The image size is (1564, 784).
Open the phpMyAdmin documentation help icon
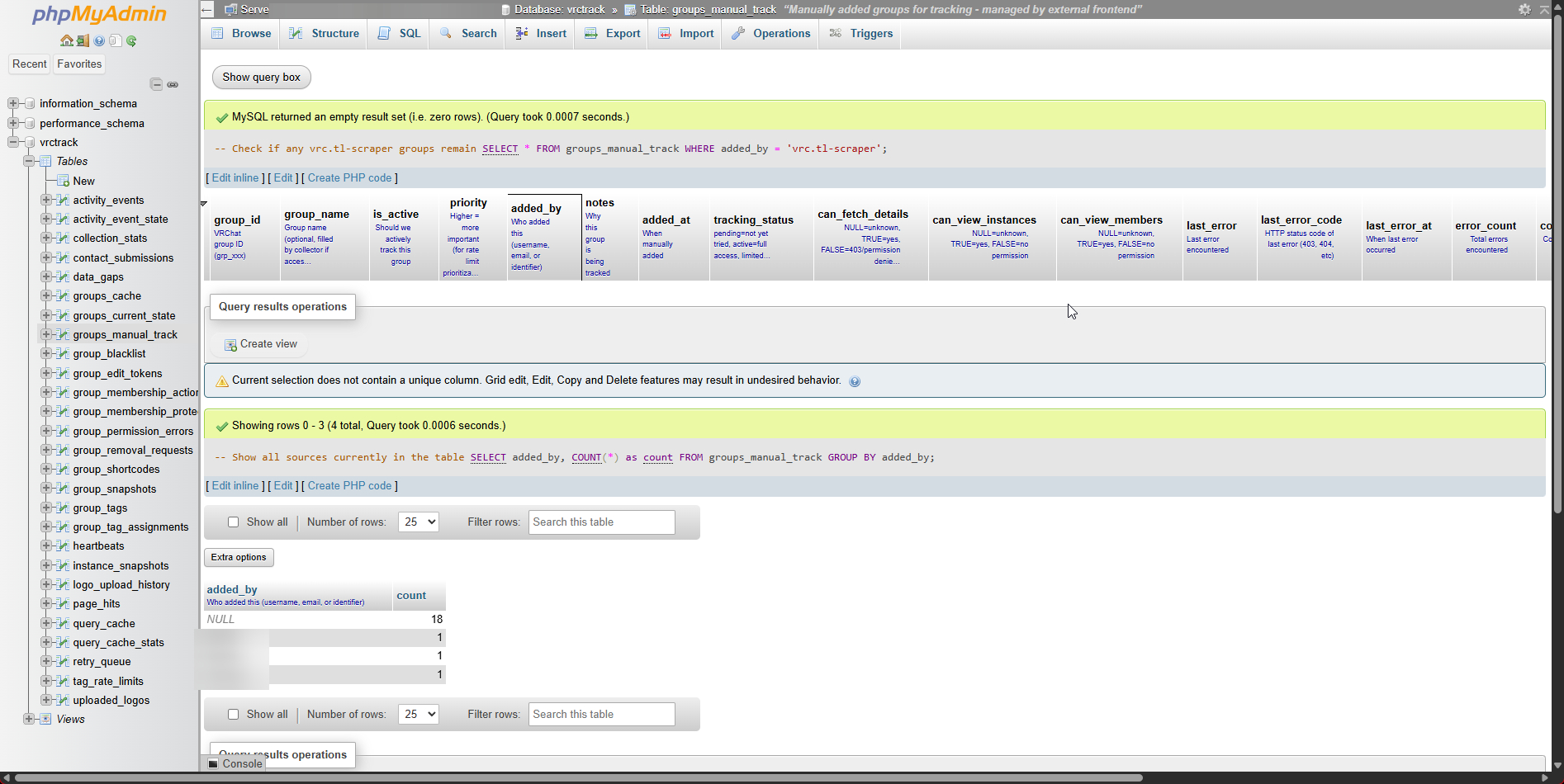[x=99, y=40]
